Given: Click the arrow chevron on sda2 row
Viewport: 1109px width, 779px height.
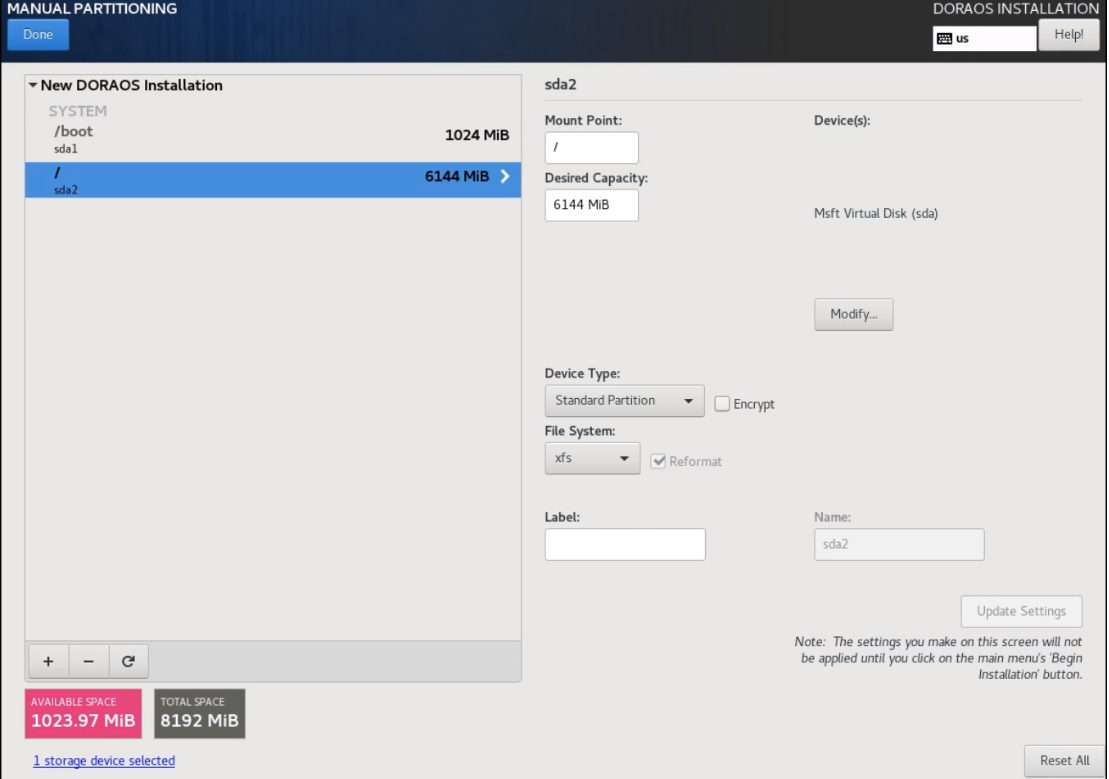Looking at the screenshot, I should pos(505,177).
